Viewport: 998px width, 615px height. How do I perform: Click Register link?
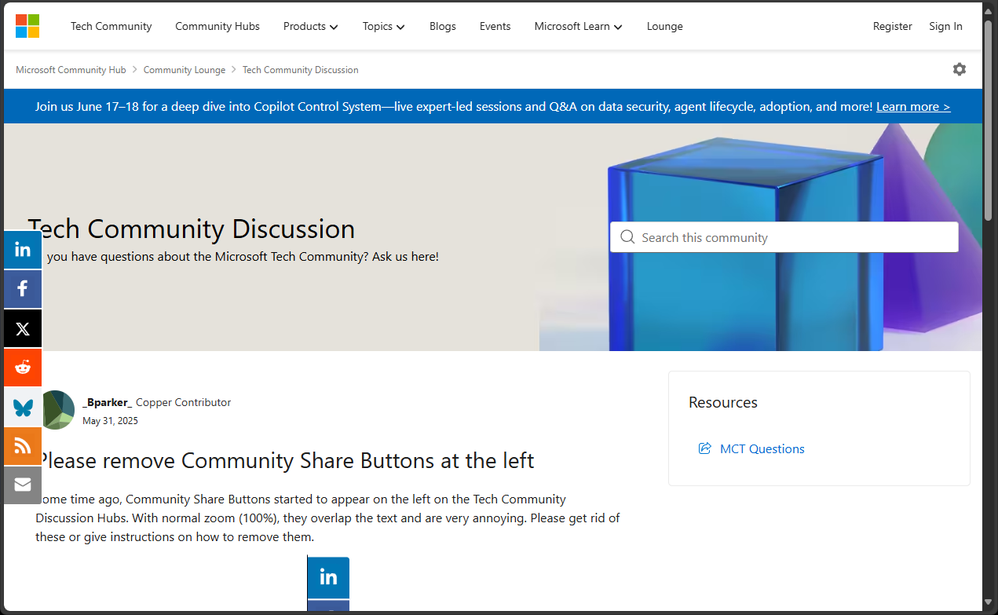click(x=892, y=26)
